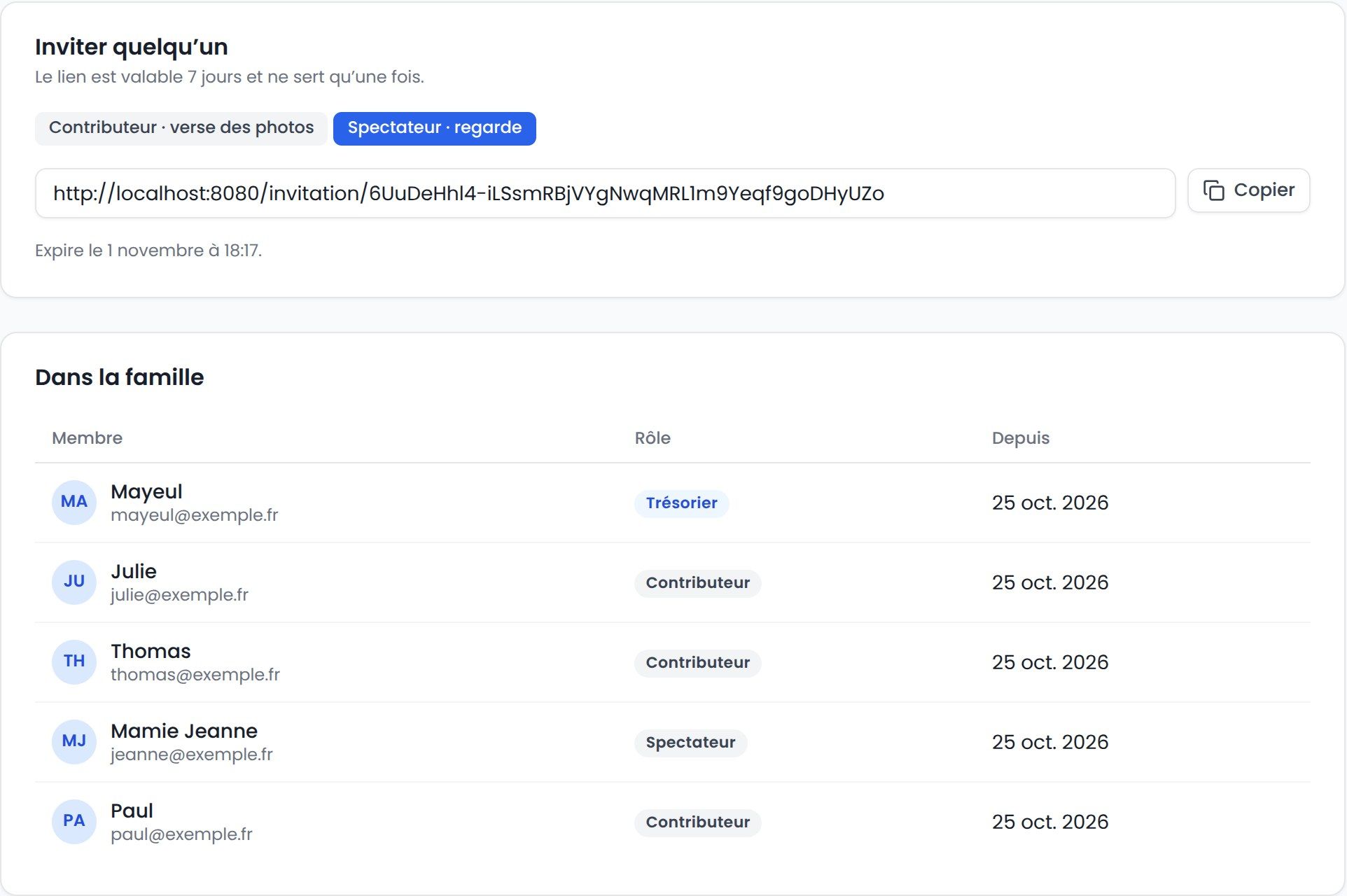The width and height of the screenshot is (1347, 896).
Task: Click the name Thomas
Action: [x=151, y=651]
